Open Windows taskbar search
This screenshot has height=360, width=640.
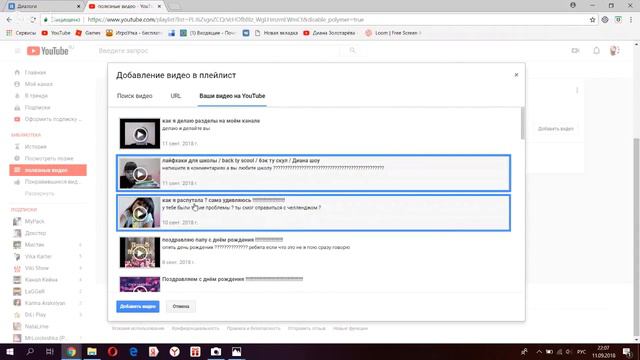30,351
